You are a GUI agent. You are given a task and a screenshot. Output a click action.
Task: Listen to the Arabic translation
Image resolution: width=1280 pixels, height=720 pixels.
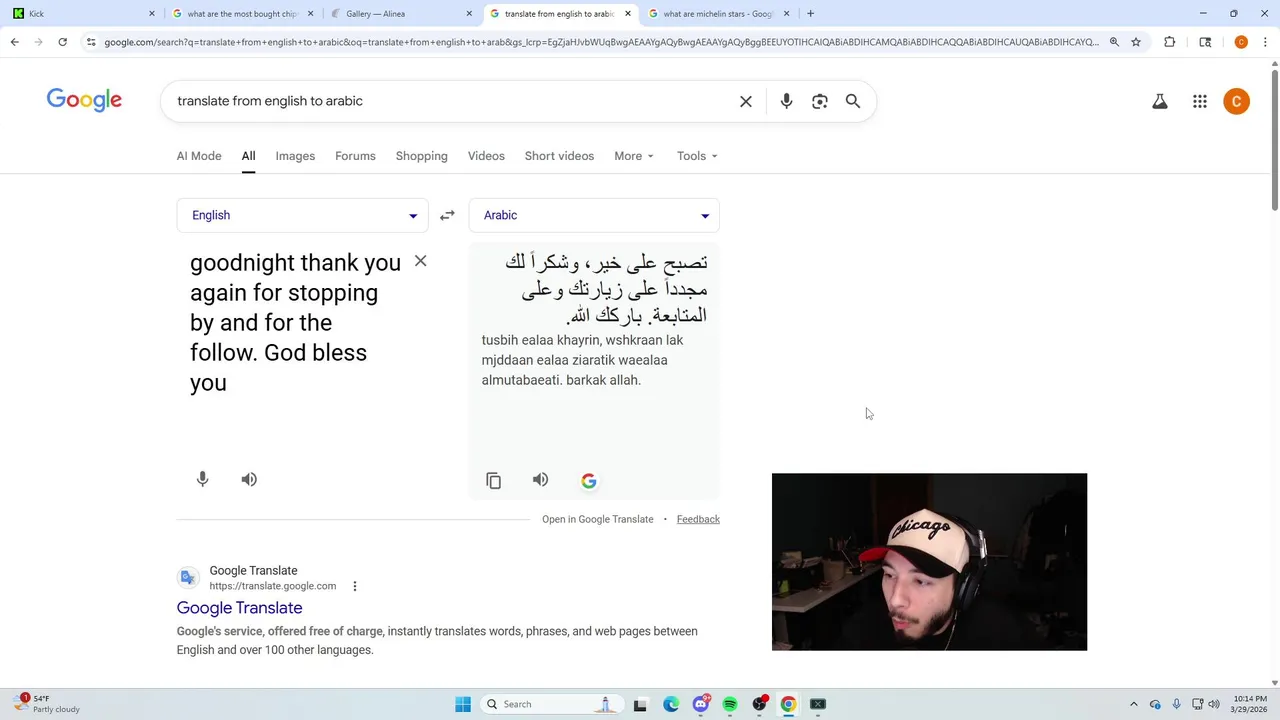540,480
